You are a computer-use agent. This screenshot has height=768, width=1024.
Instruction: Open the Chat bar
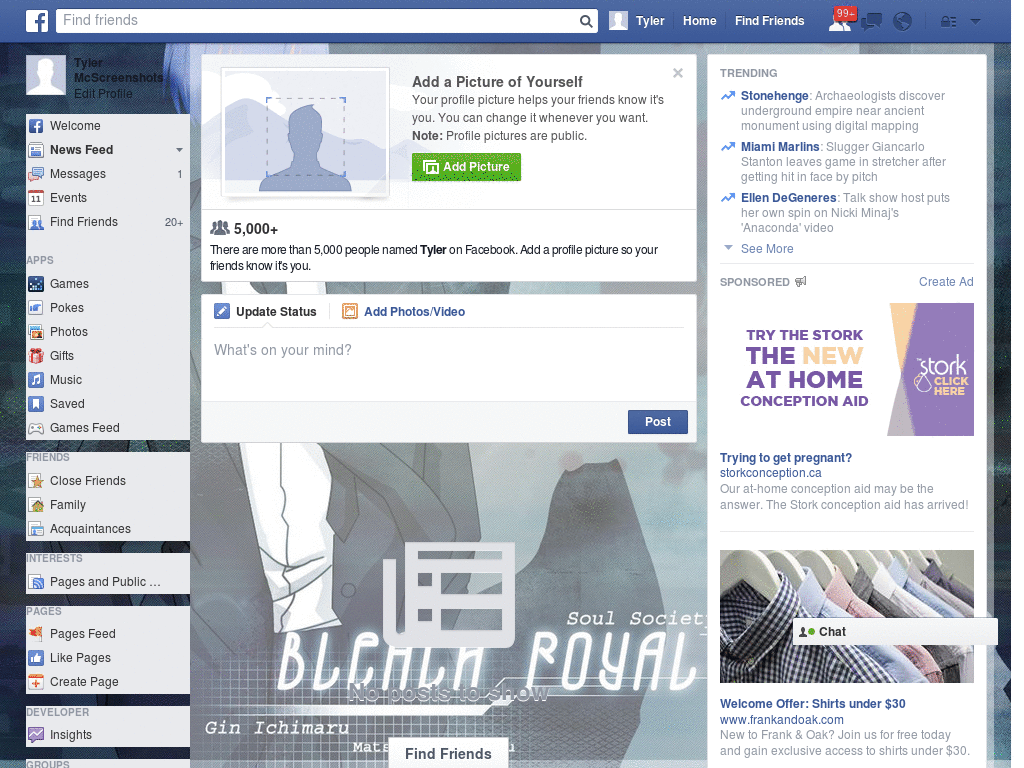point(895,632)
